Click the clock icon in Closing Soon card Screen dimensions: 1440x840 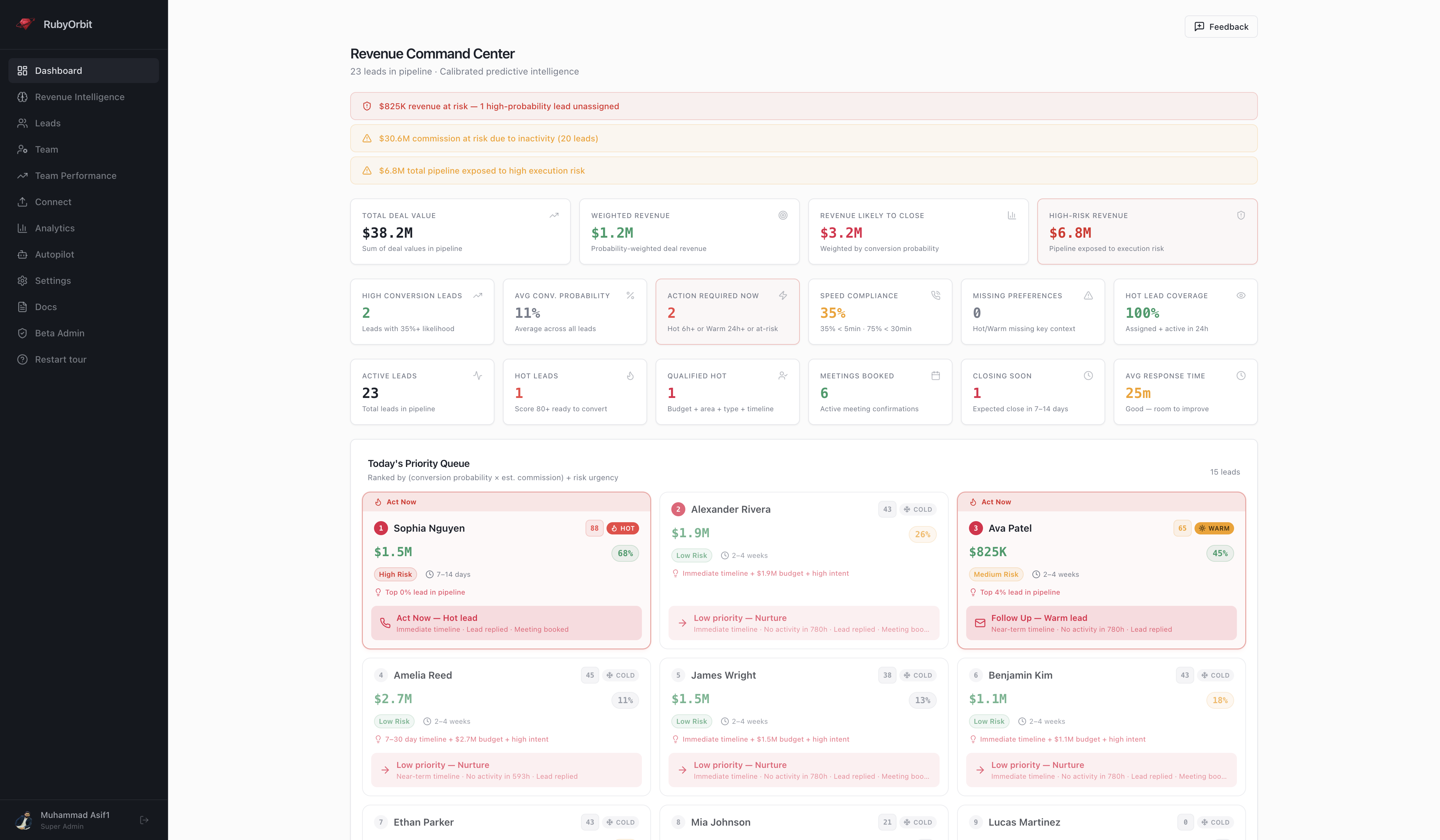[x=1088, y=375]
